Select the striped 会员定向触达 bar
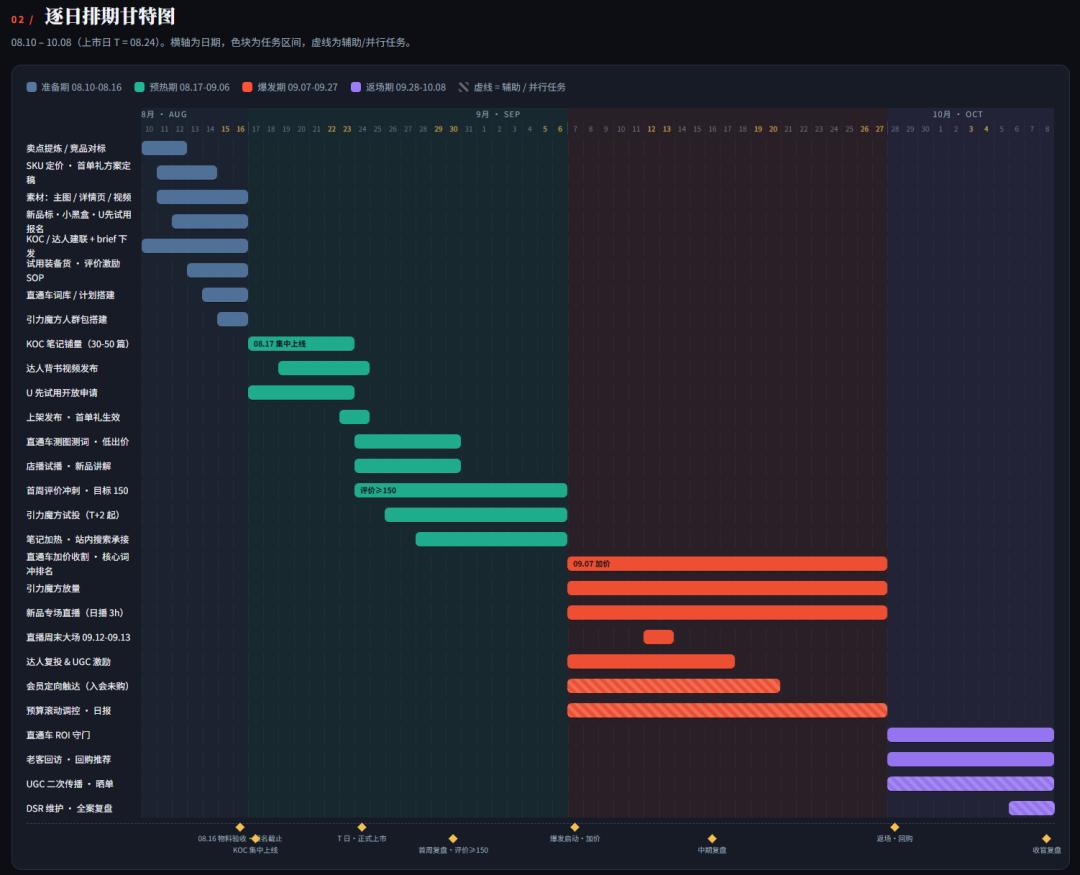Image resolution: width=1080 pixels, height=875 pixels. 674,686
